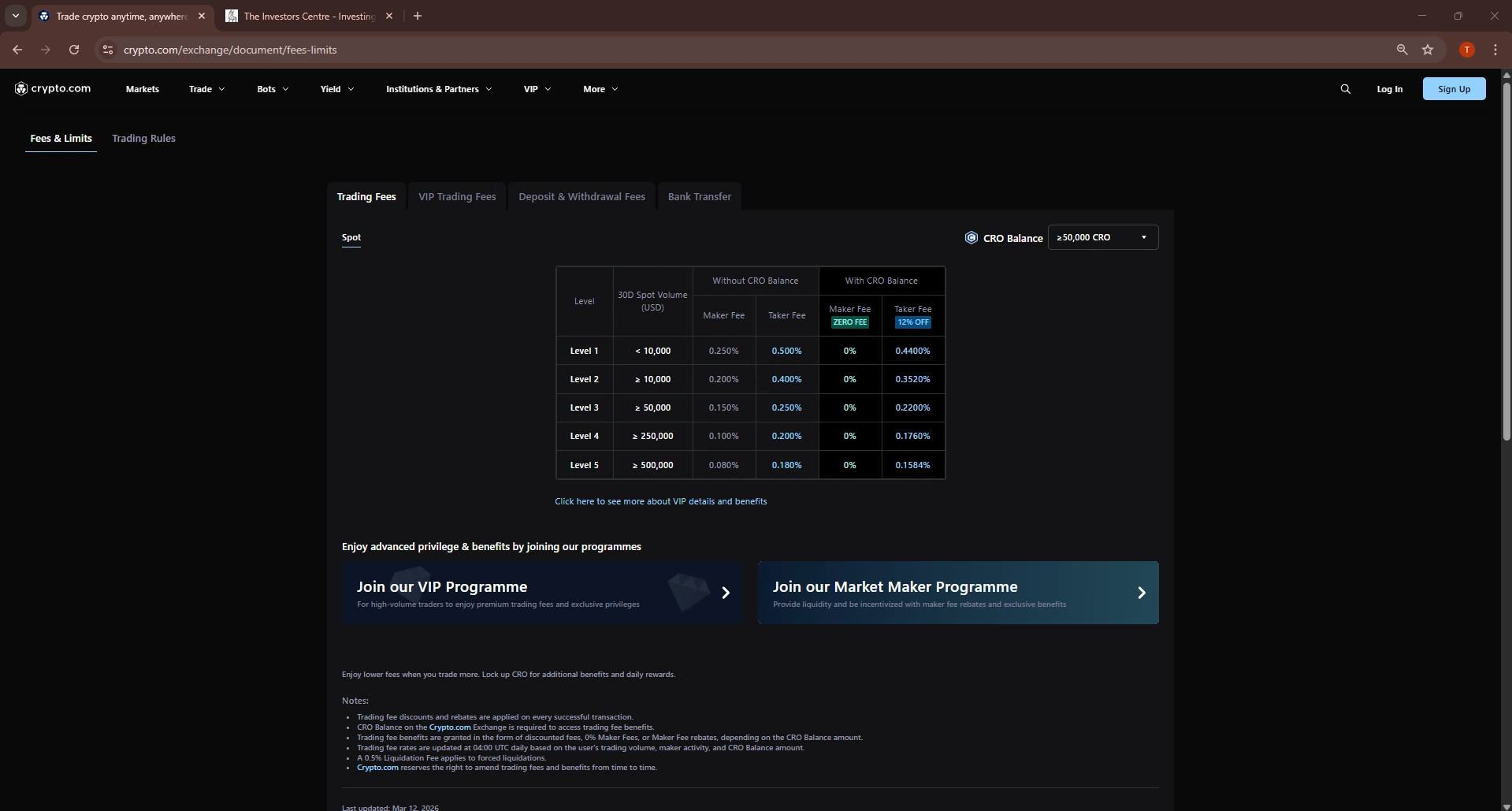Click Level 3 discounted taker fee 0.2200%

click(912, 407)
